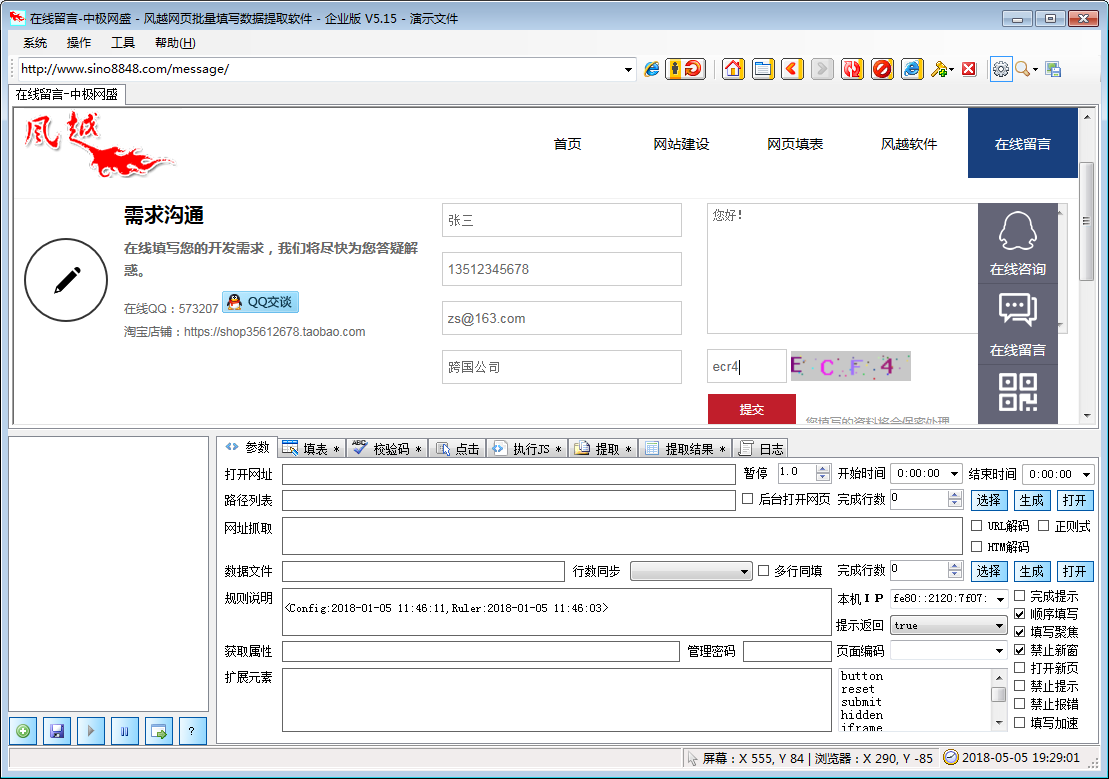1109x779 pixels.
Task: Check the 完成提示 checkbox
Action: 1019,596
